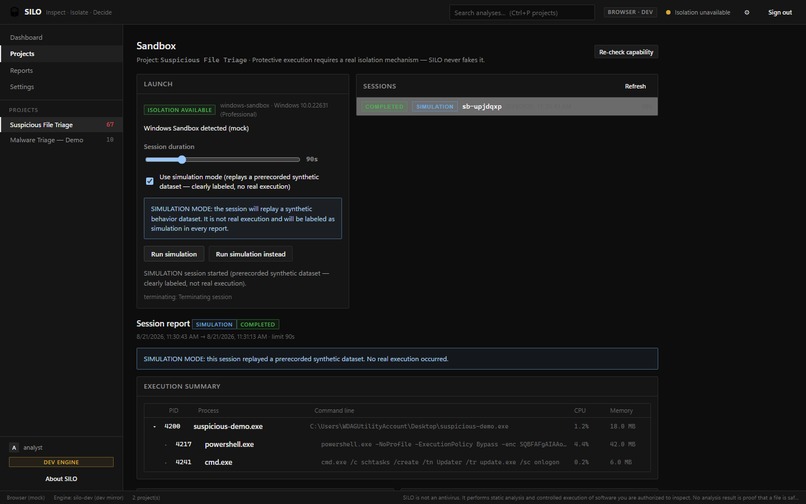Click the COMPLETED badge in Session report
The width and height of the screenshot is (806, 504).
pos(258,325)
